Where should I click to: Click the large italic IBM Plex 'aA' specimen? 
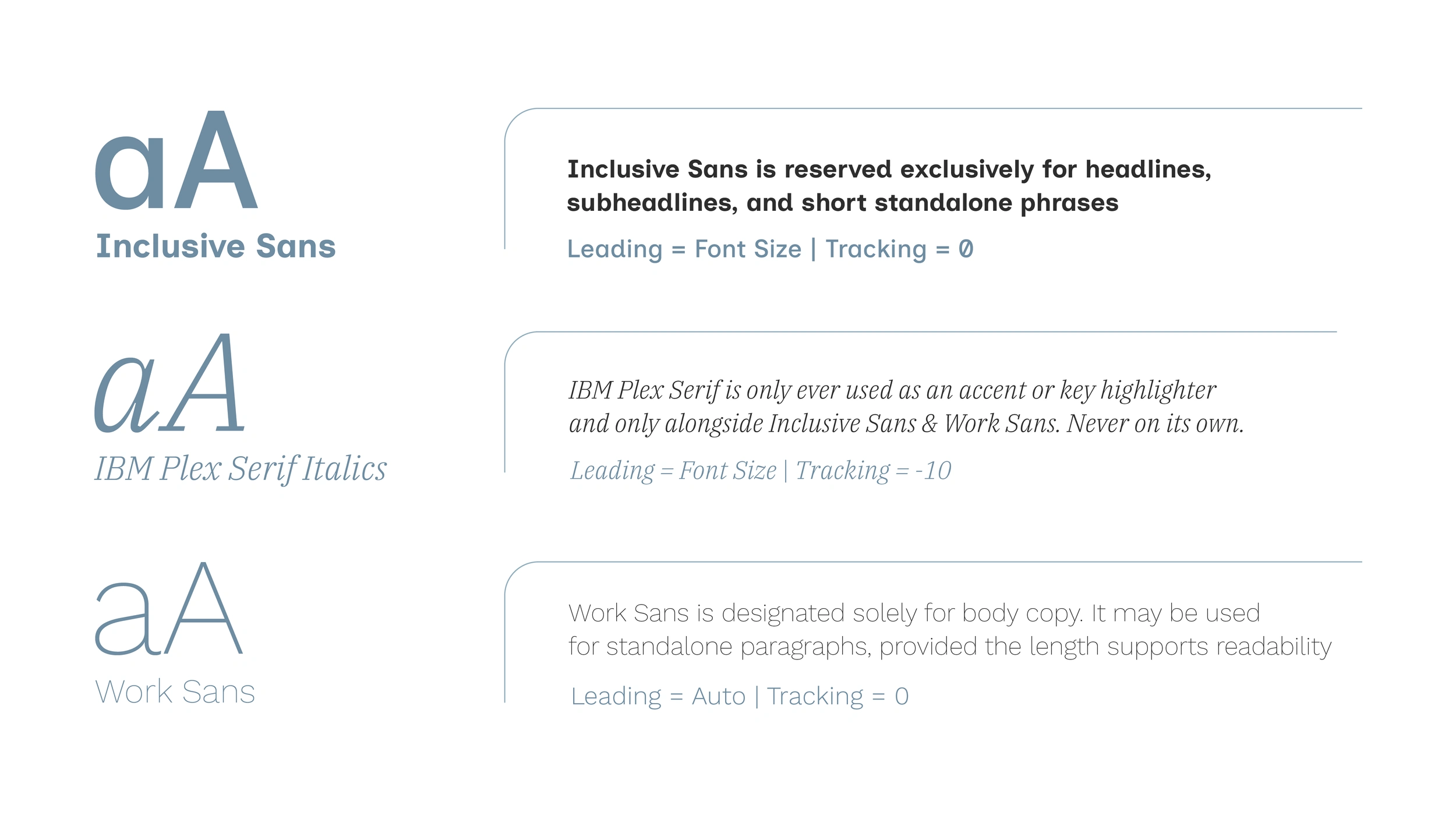tap(170, 383)
